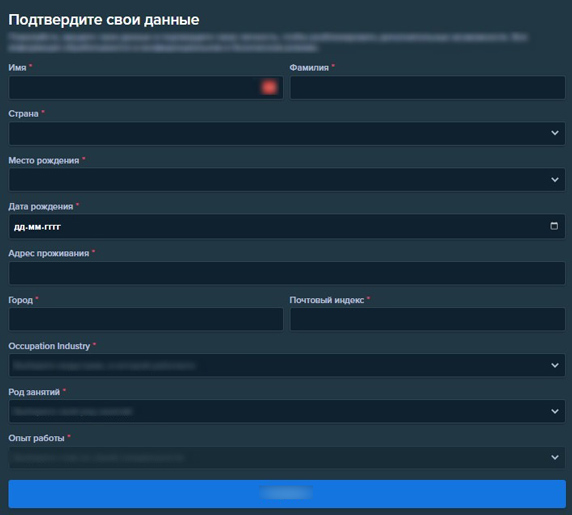This screenshot has height=515, width=572.
Task: Click the blue submit button
Action: click(x=287, y=494)
